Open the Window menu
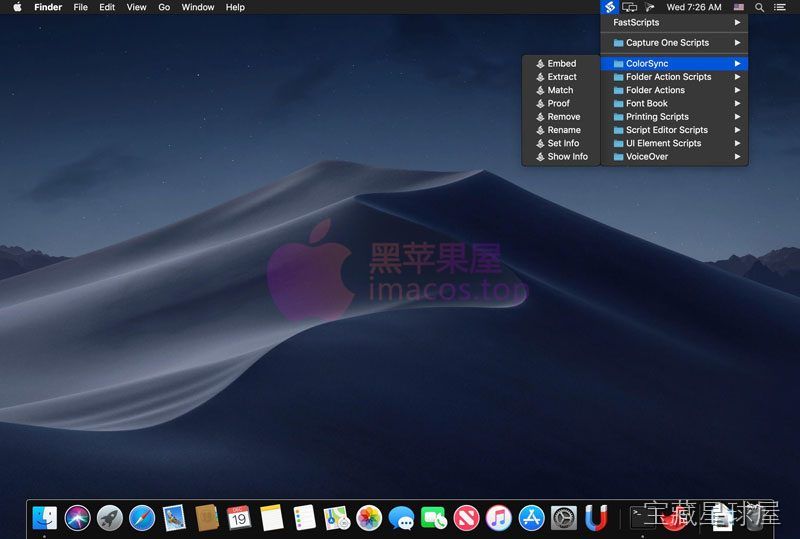800x539 pixels. pyautogui.click(x=197, y=7)
